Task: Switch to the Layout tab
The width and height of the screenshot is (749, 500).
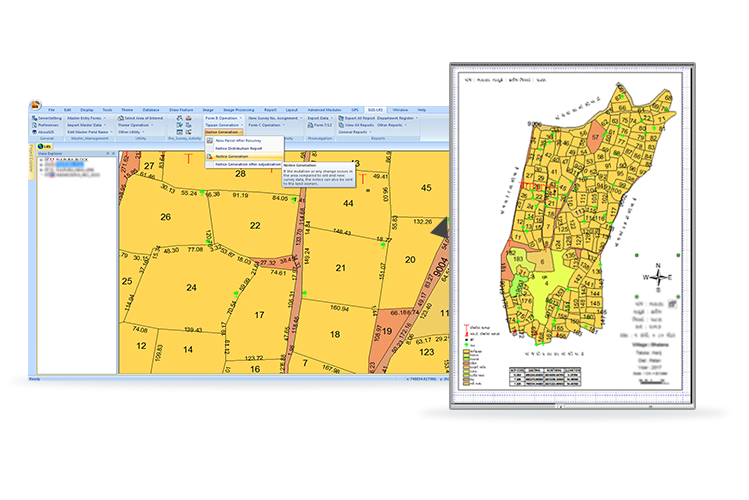Action: pyautogui.click(x=291, y=110)
